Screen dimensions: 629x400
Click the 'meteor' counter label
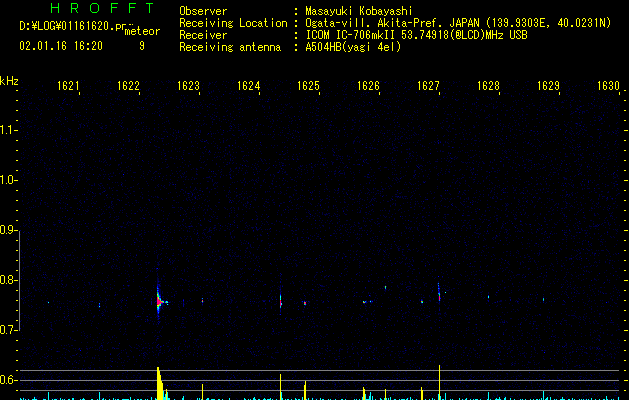(x=142, y=31)
